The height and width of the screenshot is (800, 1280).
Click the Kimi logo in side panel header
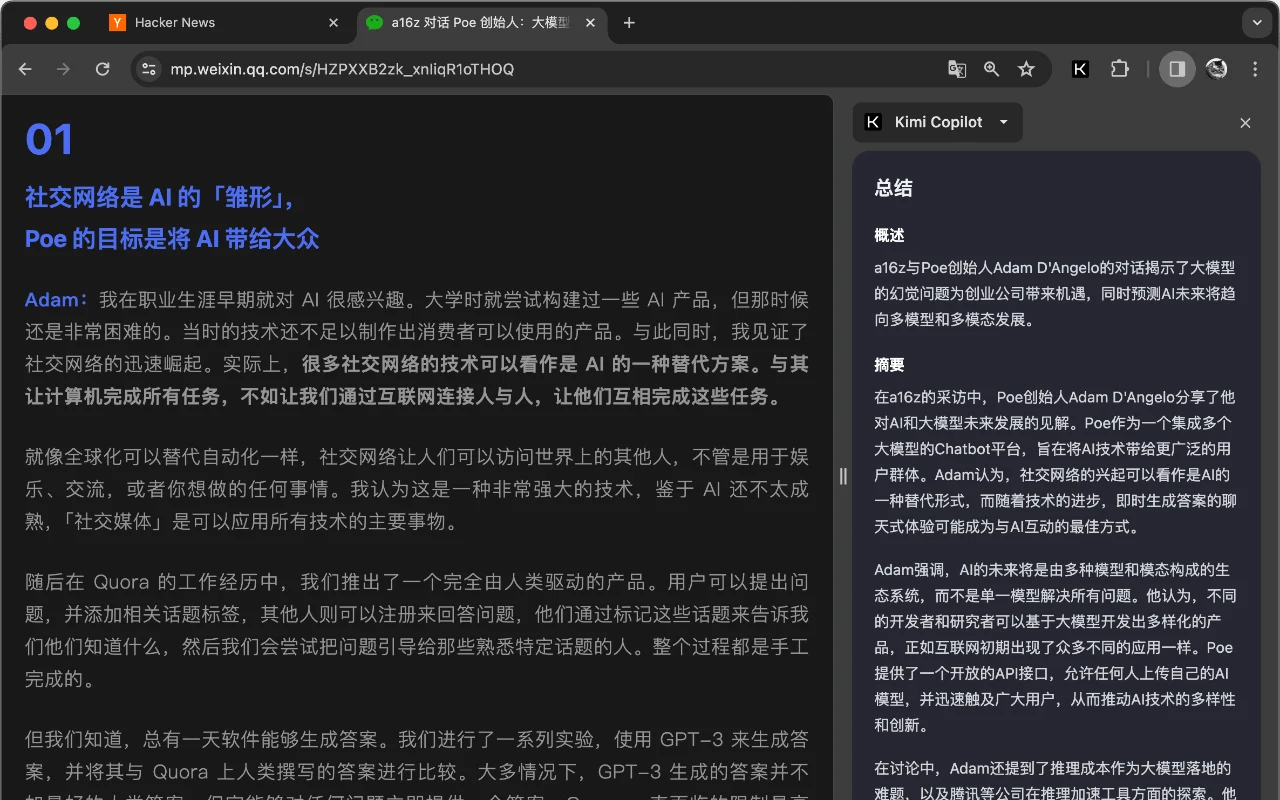click(873, 122)
